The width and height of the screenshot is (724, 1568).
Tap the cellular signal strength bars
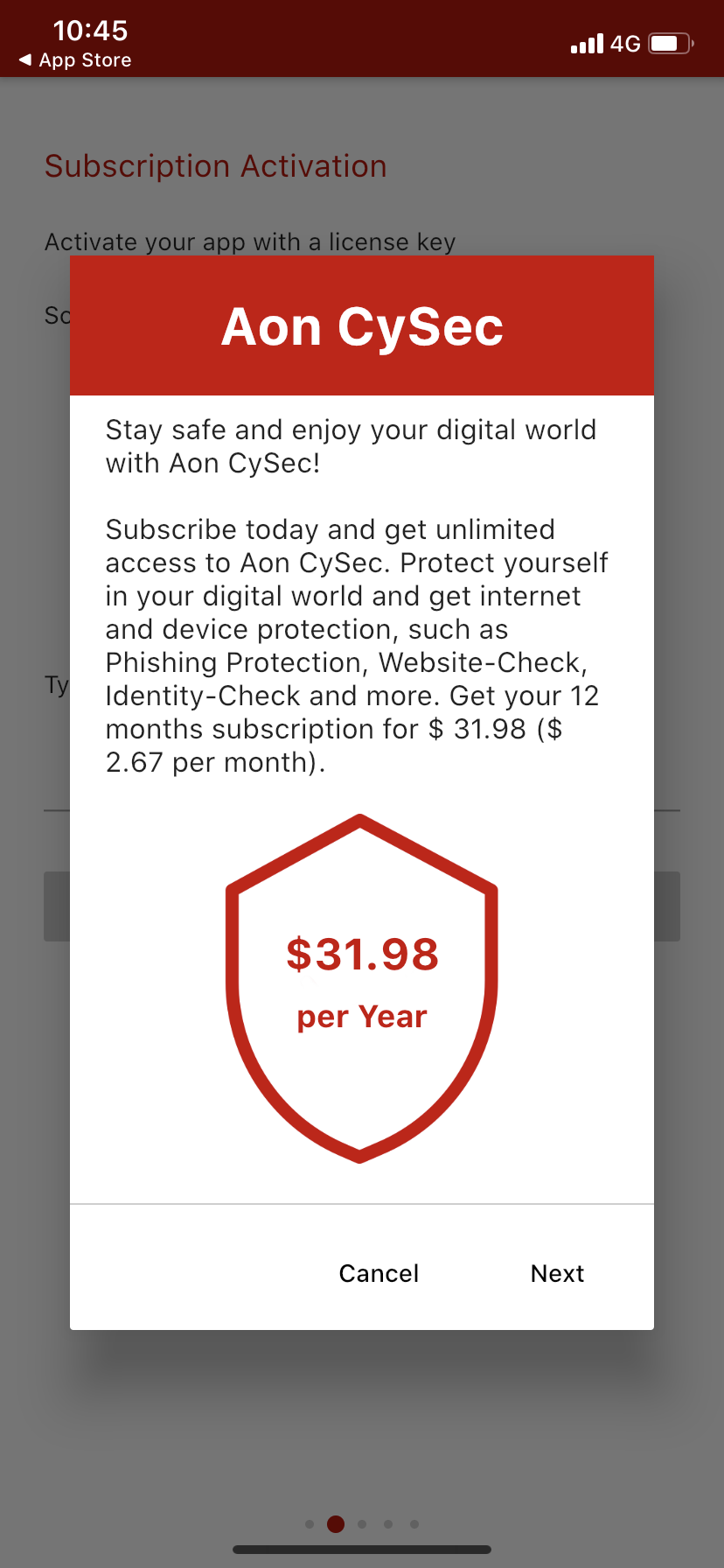(587, 44)
